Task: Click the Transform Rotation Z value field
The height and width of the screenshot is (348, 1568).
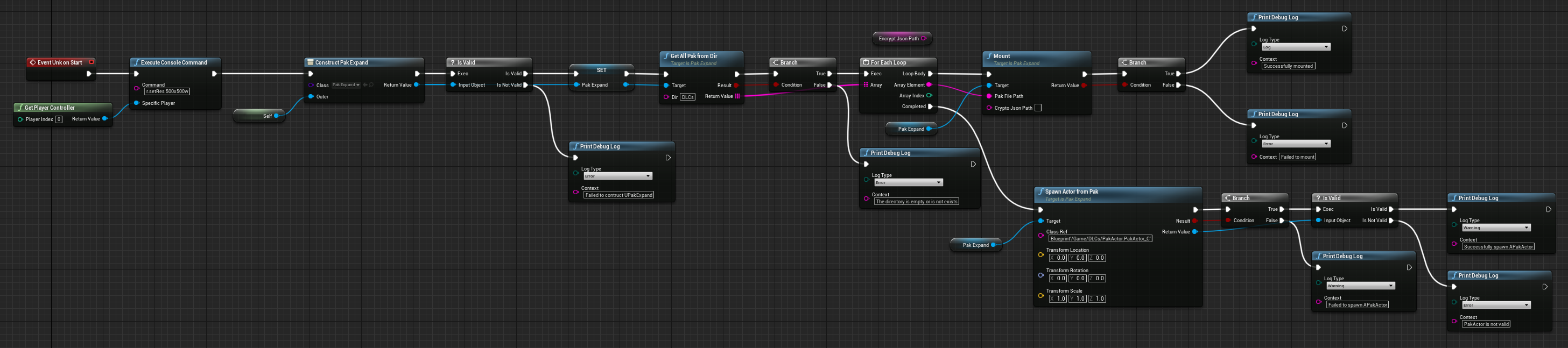Action: pyautogui.click(x=1097, y=278)
